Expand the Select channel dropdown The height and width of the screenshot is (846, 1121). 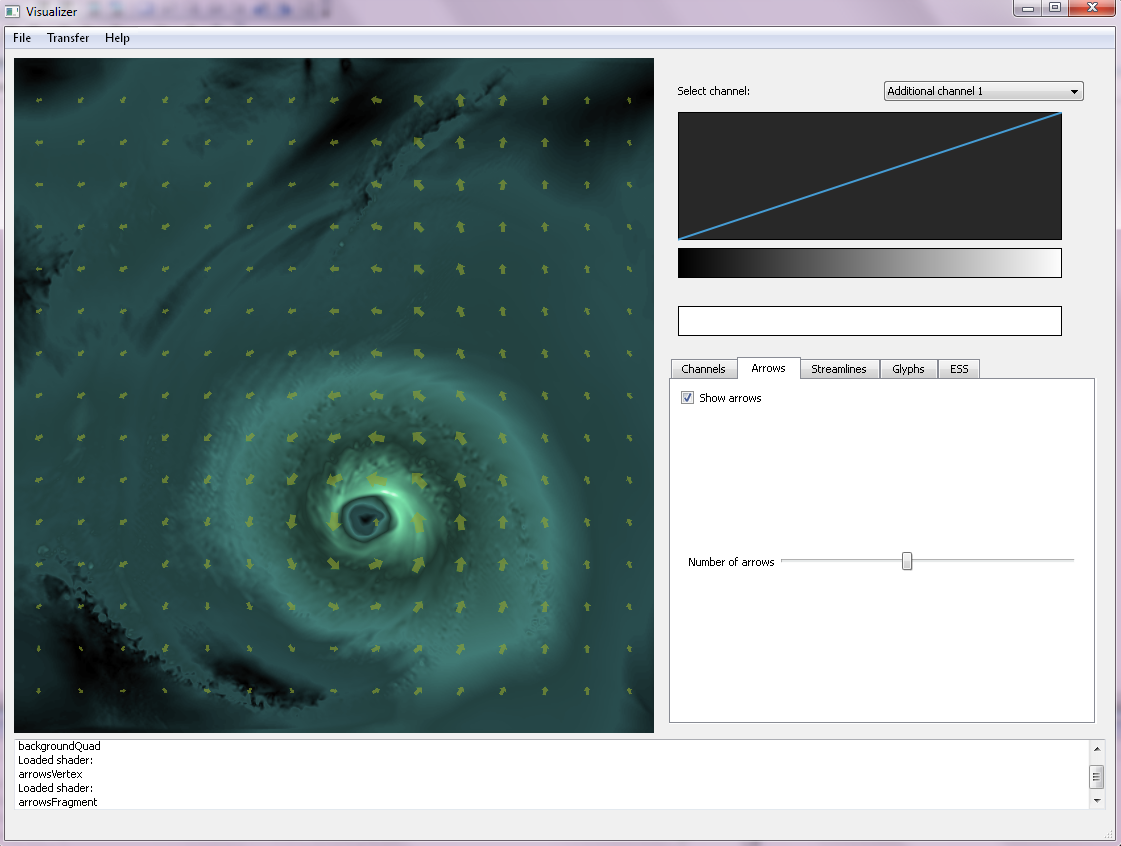click(x=984, y=91)
